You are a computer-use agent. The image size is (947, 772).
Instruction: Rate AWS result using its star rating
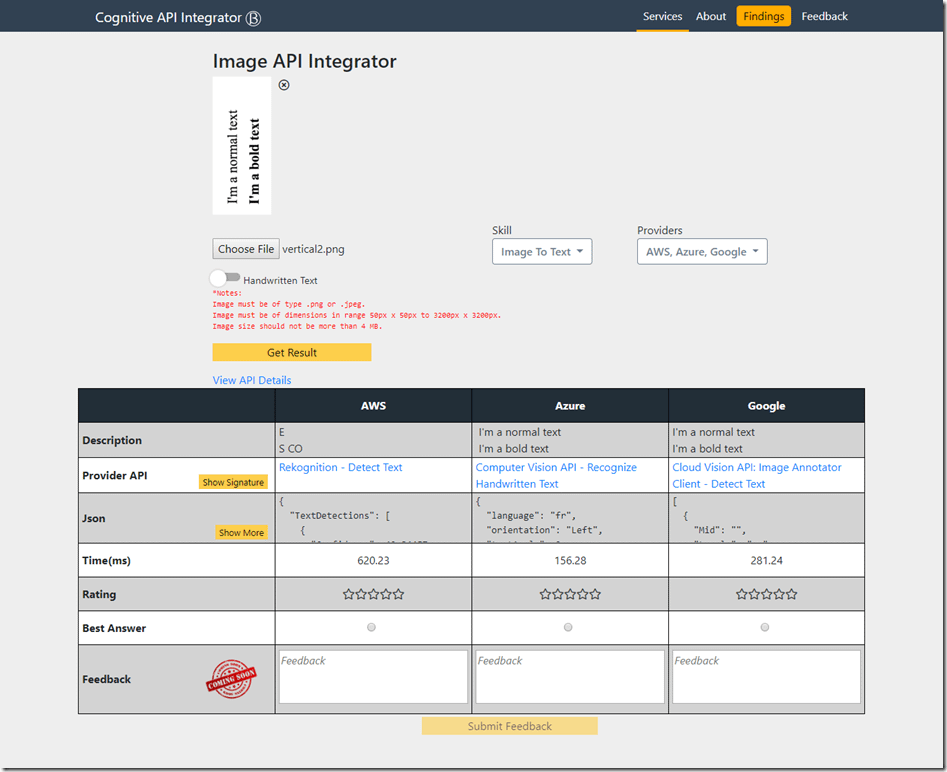coord(373,594)
